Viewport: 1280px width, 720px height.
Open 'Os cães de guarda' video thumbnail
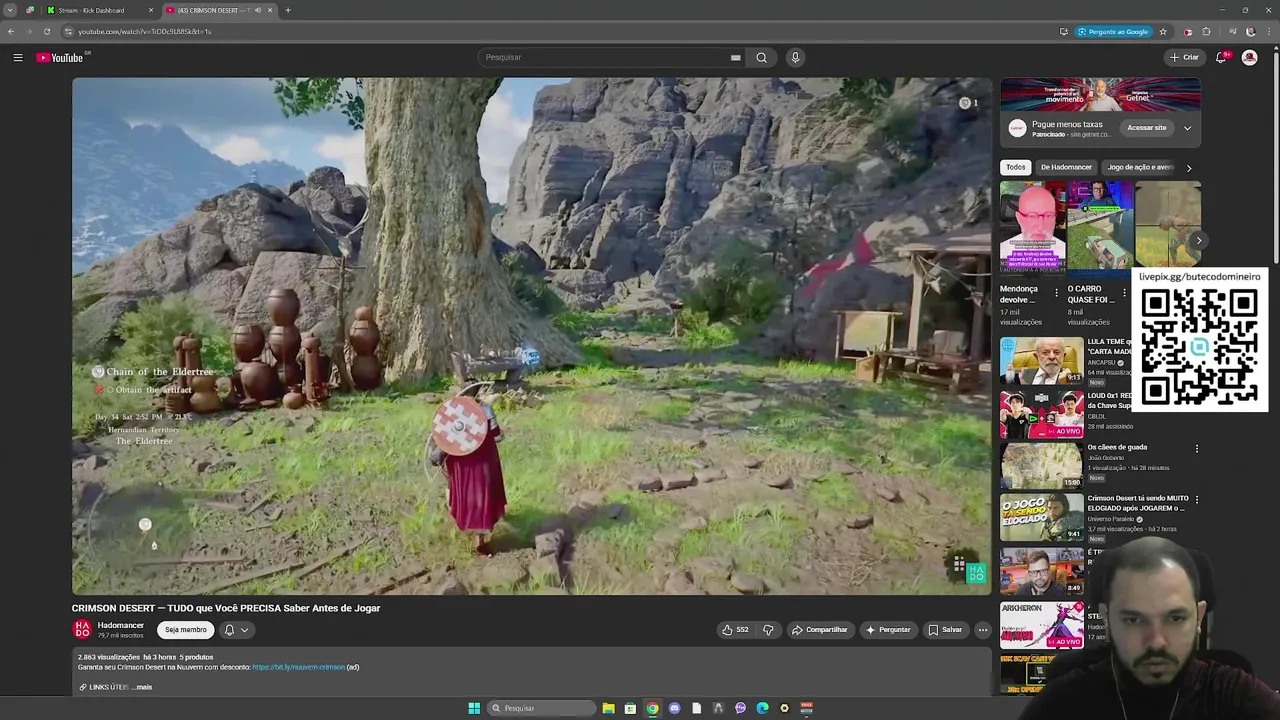1042,466
